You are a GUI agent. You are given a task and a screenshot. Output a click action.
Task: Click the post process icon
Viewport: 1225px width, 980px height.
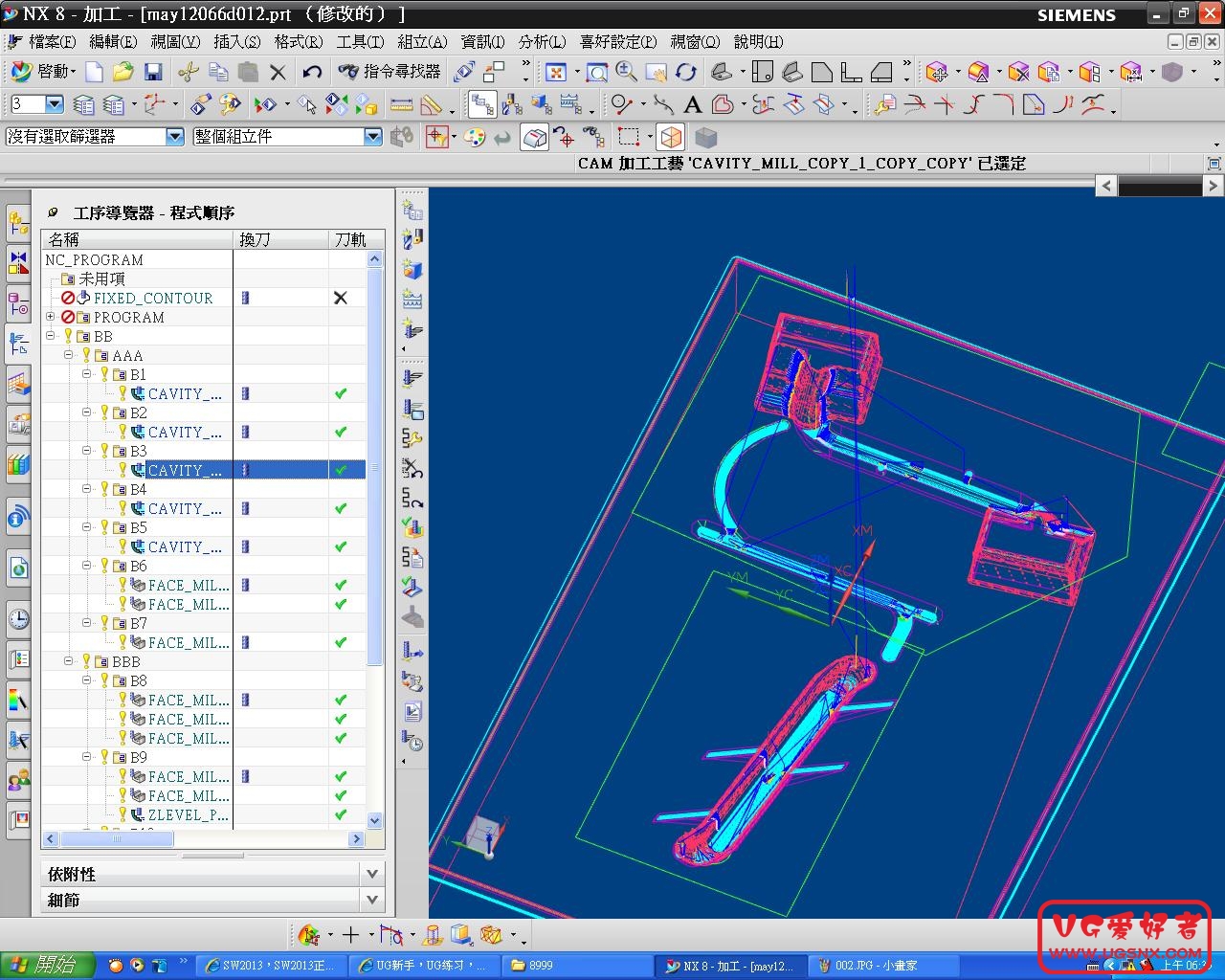[x=412, y=683]
